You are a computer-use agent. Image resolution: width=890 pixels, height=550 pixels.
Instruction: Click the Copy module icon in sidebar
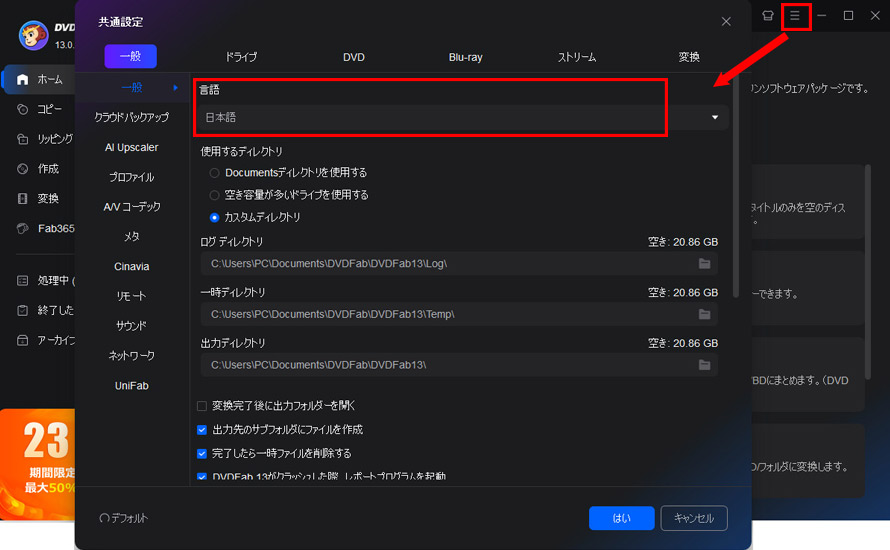[x=23, y=109]
